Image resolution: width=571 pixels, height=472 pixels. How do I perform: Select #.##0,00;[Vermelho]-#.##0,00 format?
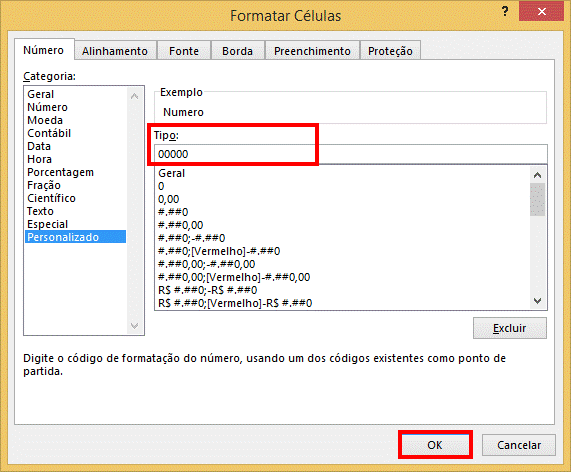343,277
